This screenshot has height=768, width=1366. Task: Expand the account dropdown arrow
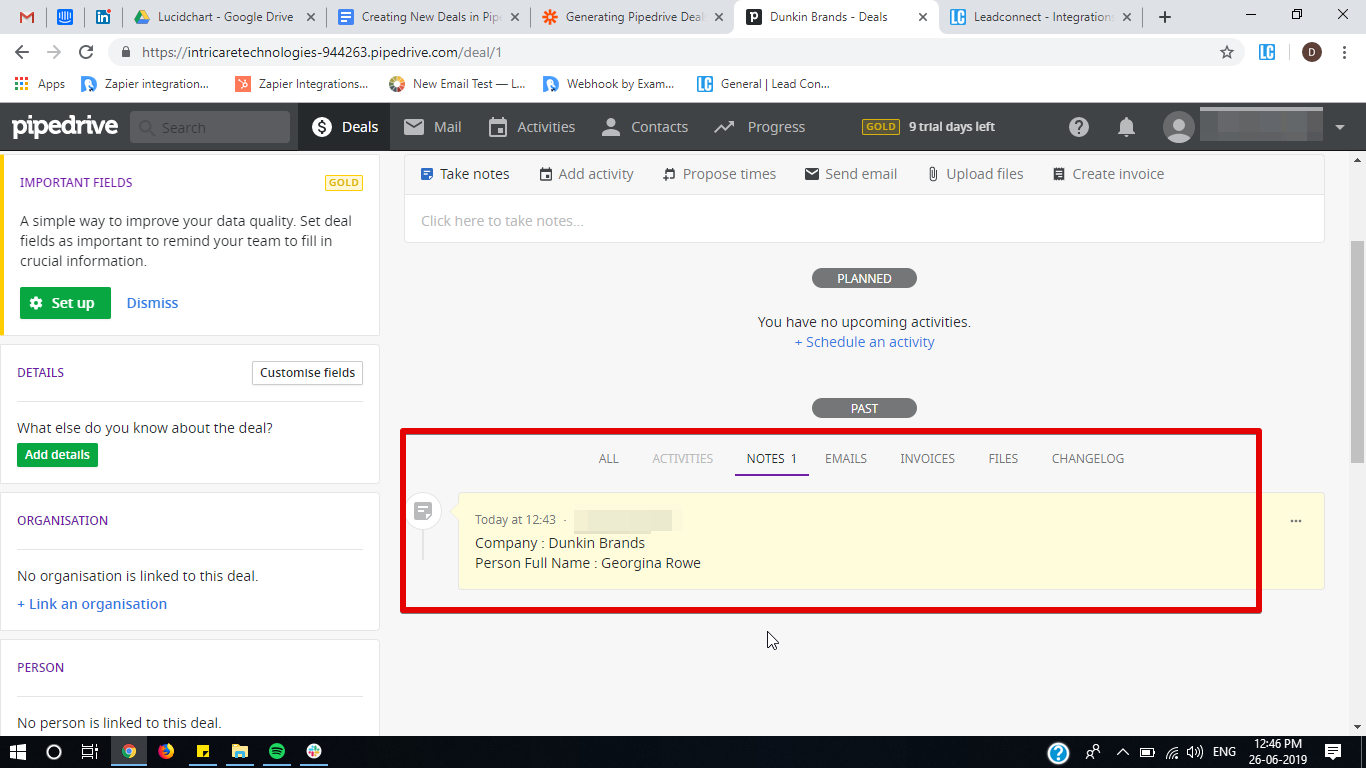1340,127
